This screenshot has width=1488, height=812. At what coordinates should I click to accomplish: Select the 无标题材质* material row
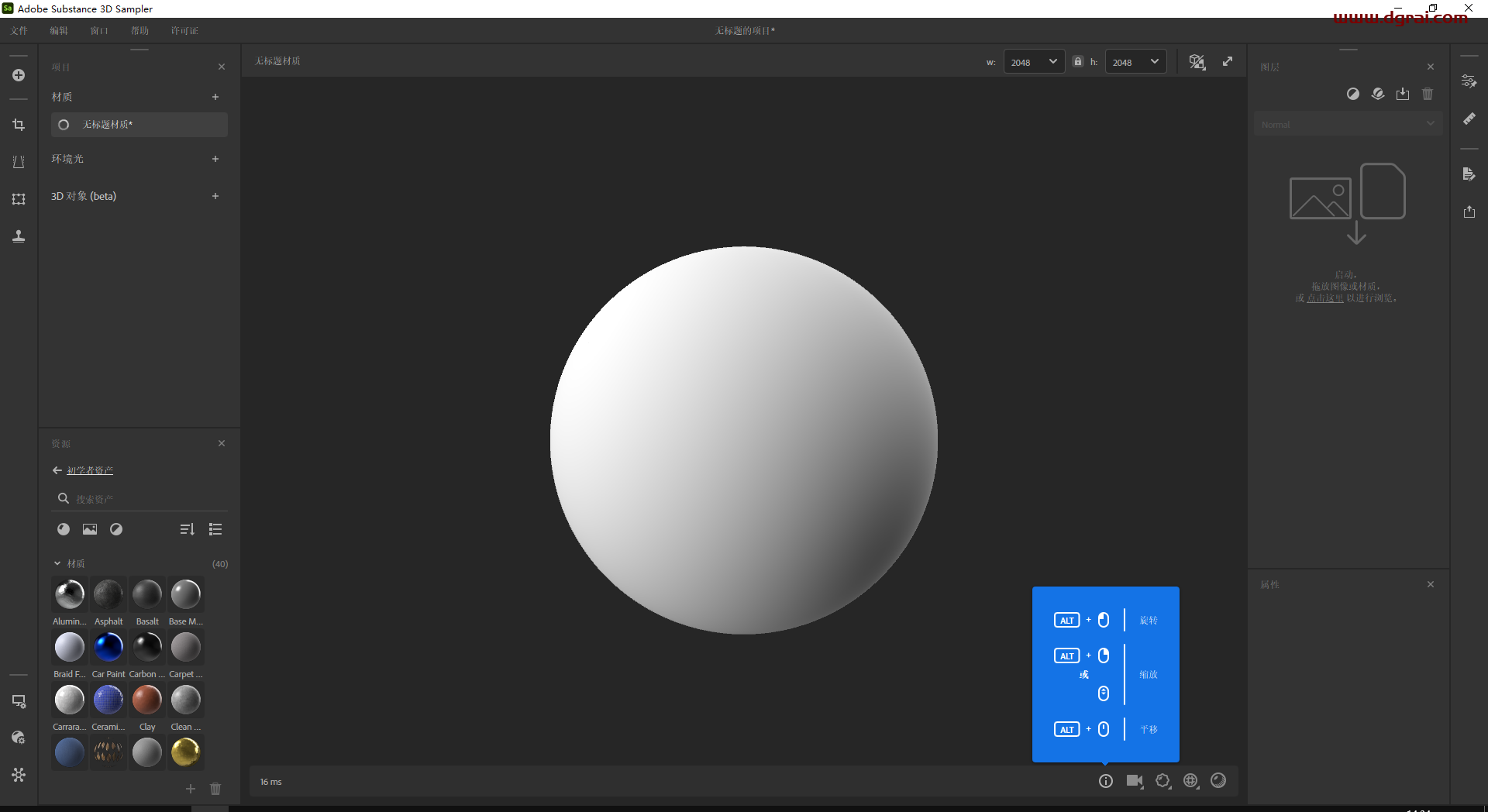pyautogui.click(x=139, y=125)
